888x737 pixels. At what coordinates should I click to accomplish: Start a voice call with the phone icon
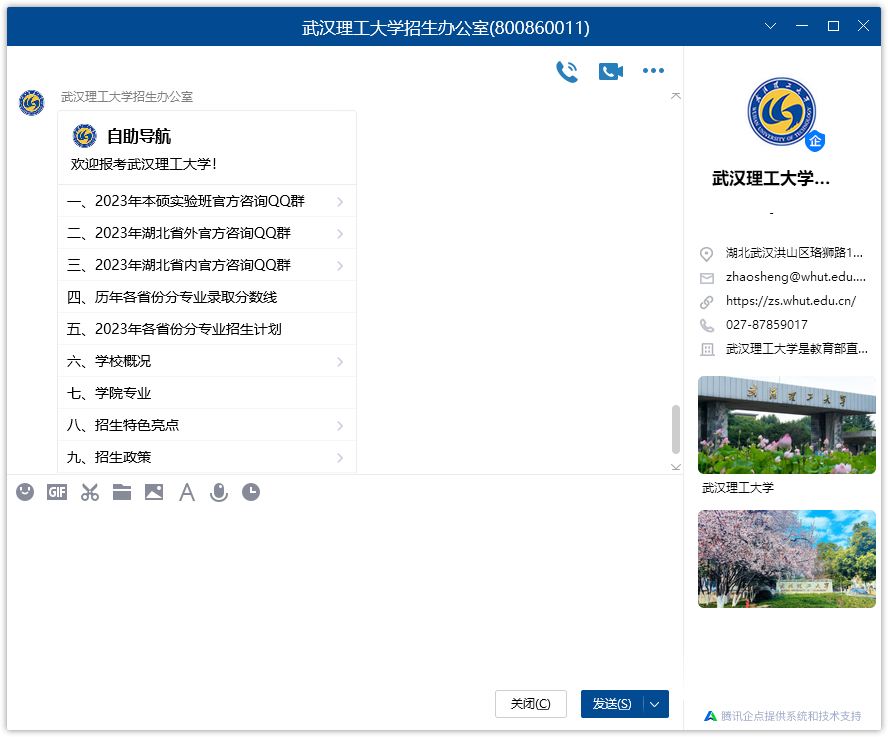(x=567, y=71)
